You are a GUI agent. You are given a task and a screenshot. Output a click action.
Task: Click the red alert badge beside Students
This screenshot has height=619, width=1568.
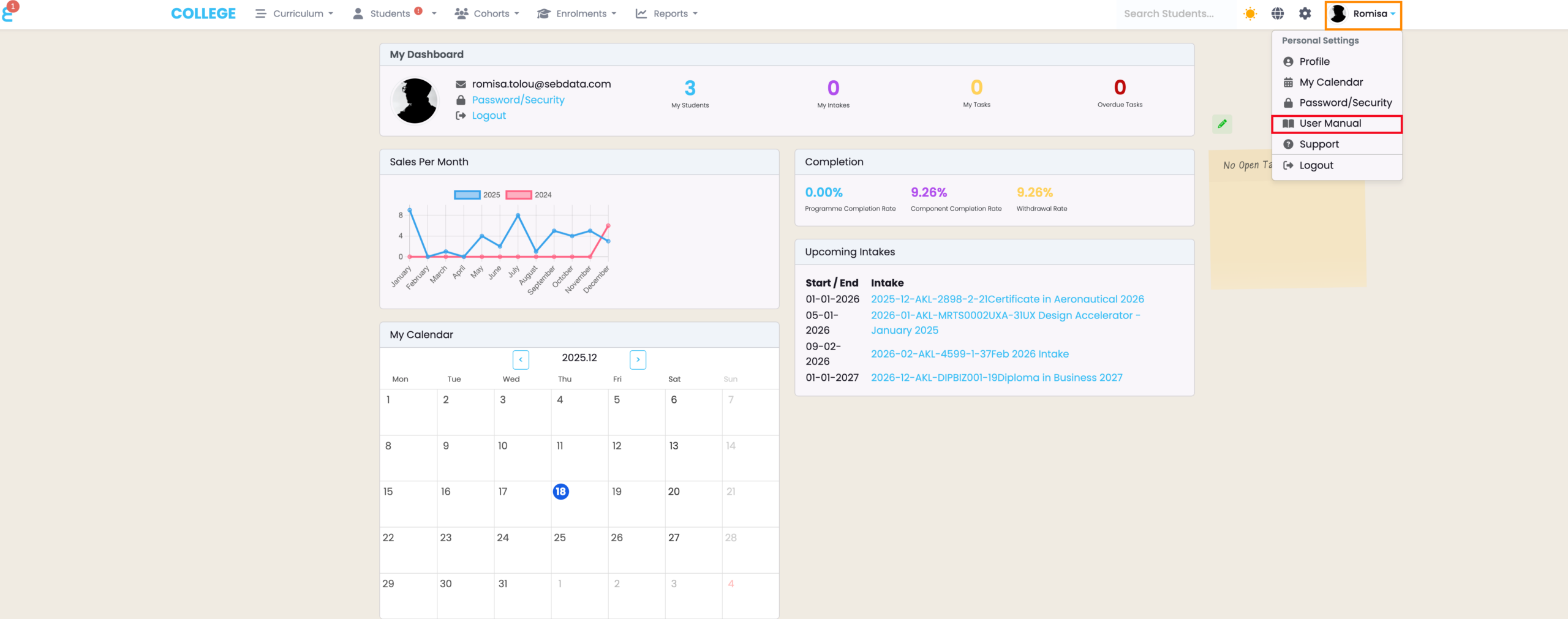pyautogui.click(x=418, y=10)
